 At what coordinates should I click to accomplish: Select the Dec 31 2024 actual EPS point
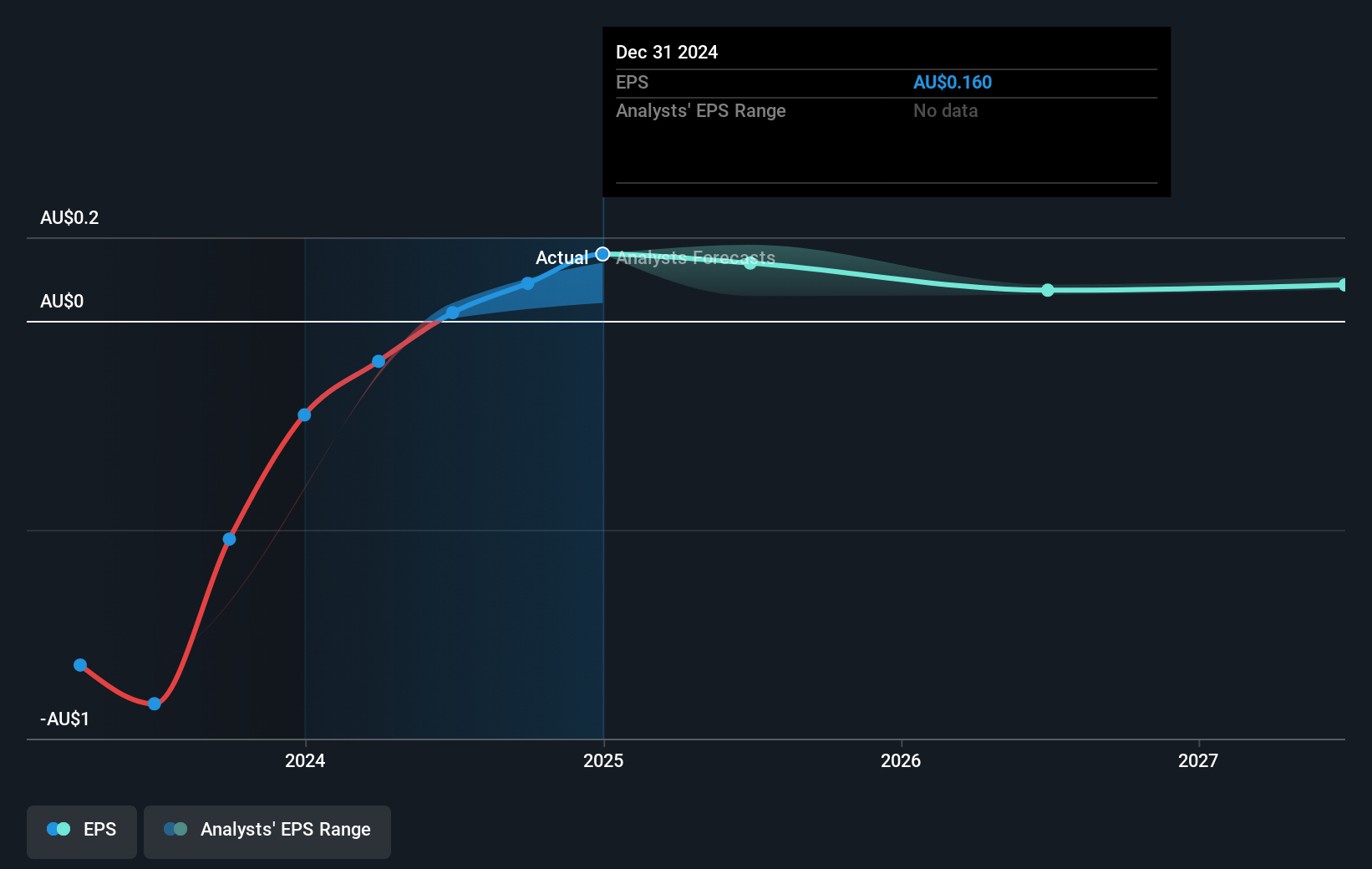click(602, 254)
